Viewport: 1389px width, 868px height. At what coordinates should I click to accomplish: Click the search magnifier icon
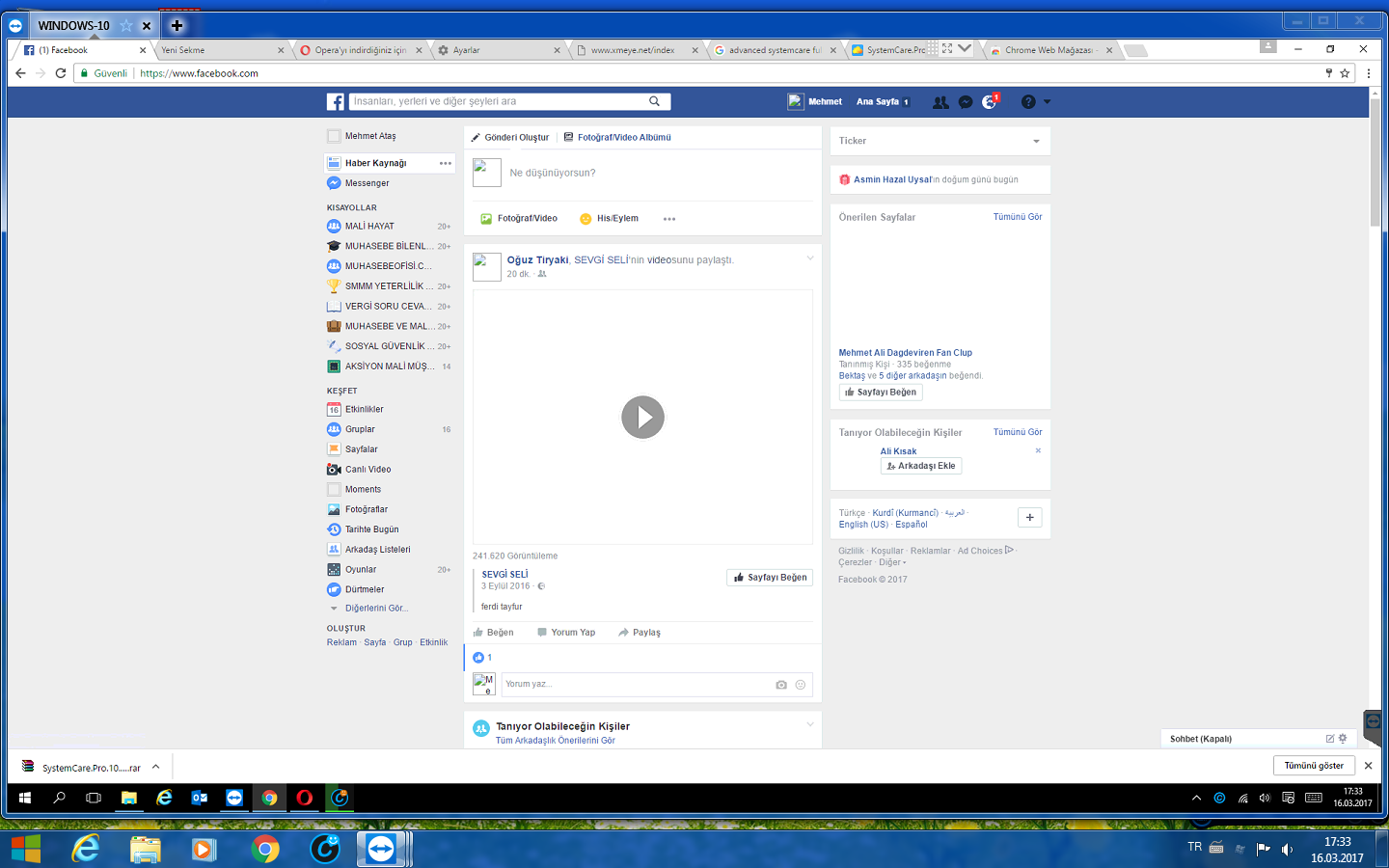coord(654,101)
